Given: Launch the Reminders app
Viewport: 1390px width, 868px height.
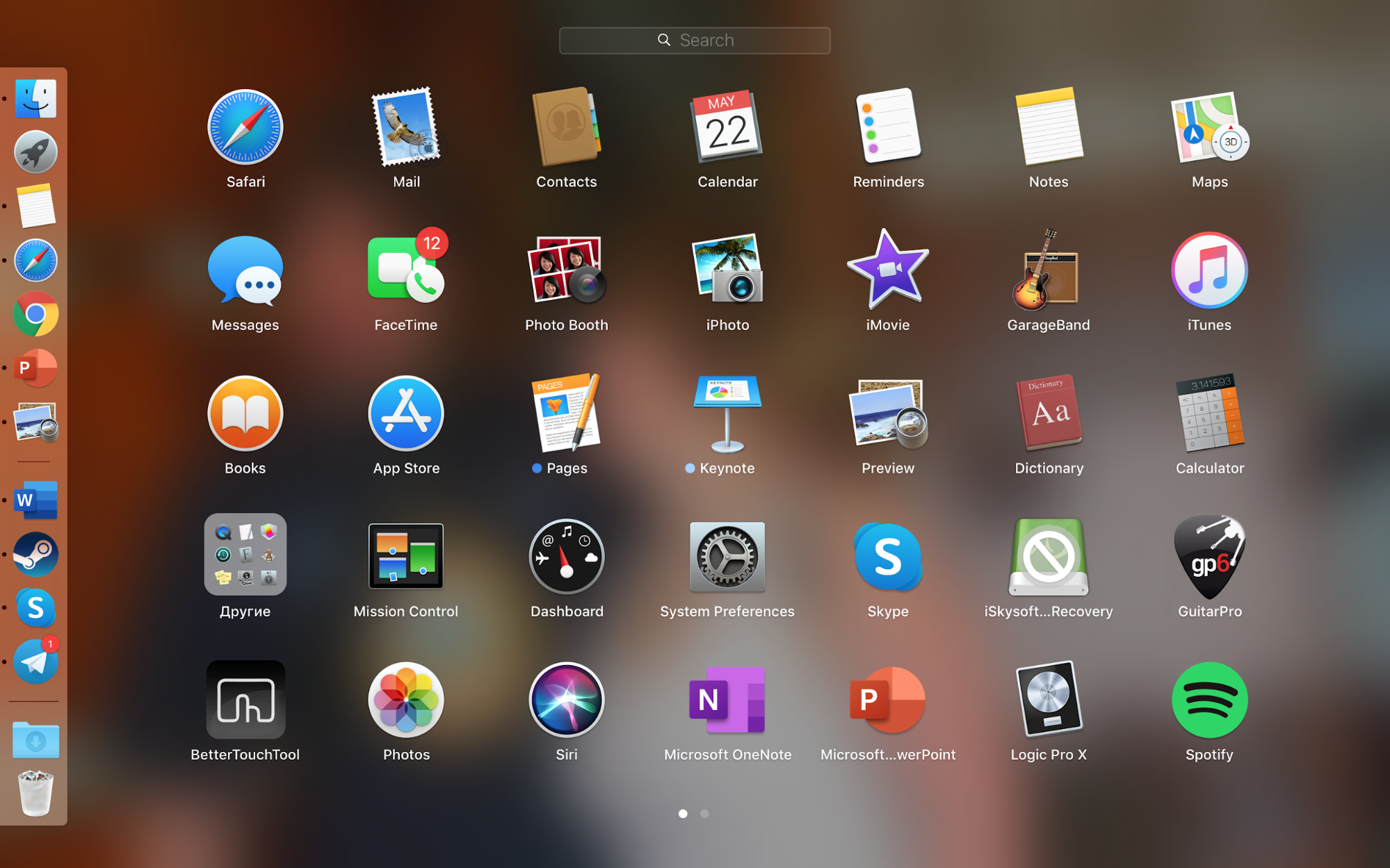Looking at the screenshot, I should pyautogui.click(x=888, y=127).
